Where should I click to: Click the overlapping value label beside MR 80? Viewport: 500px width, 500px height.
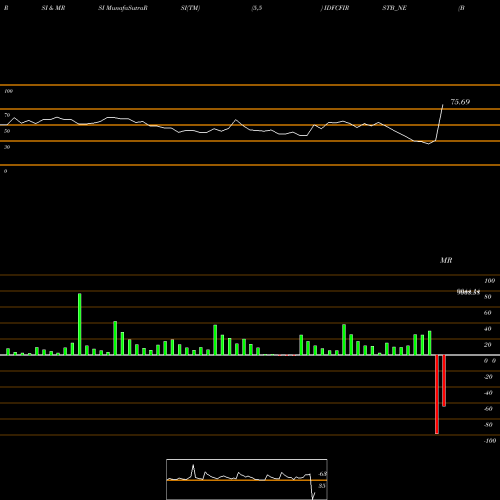[x=468, y=292]
